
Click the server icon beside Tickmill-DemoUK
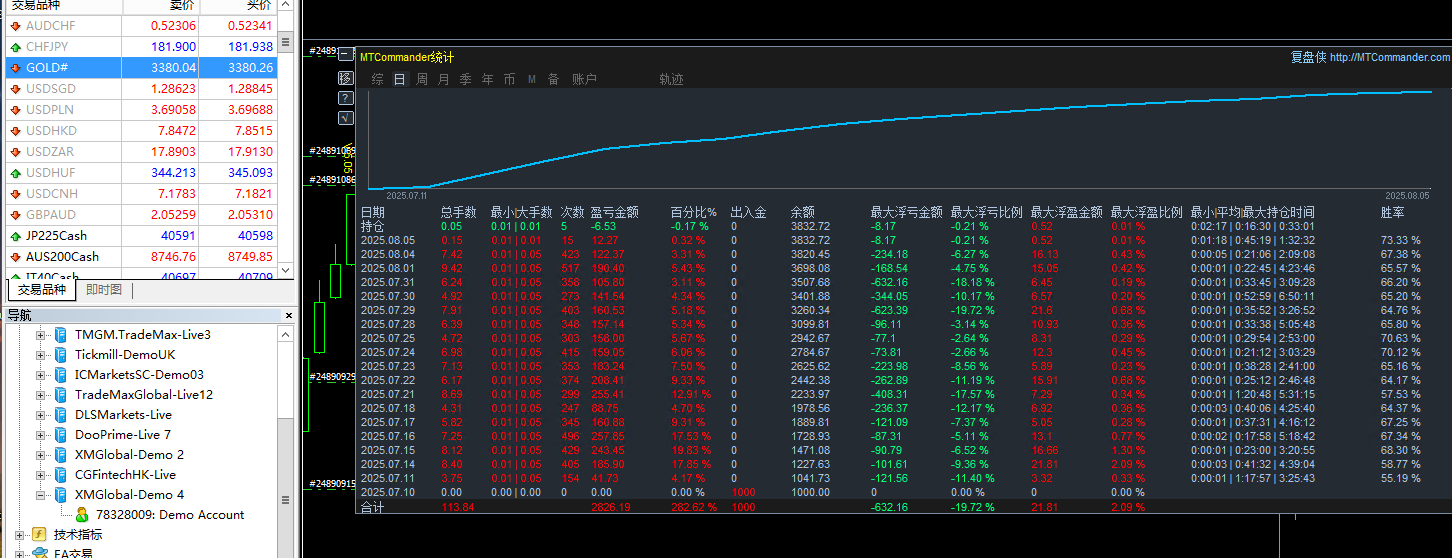(60, 354)
